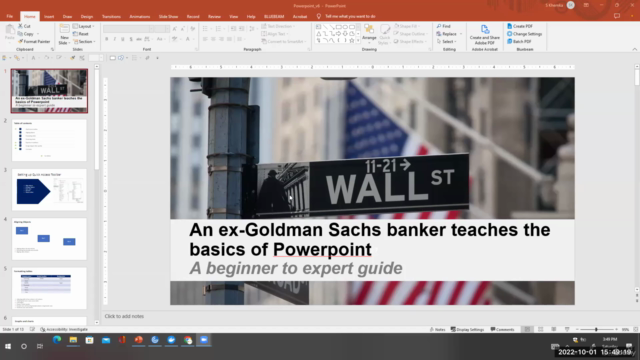Viewport: 640px width, 360px height.
Task: Open Windows Start menu
Action: pyautogui.click(x=8, y=346)
